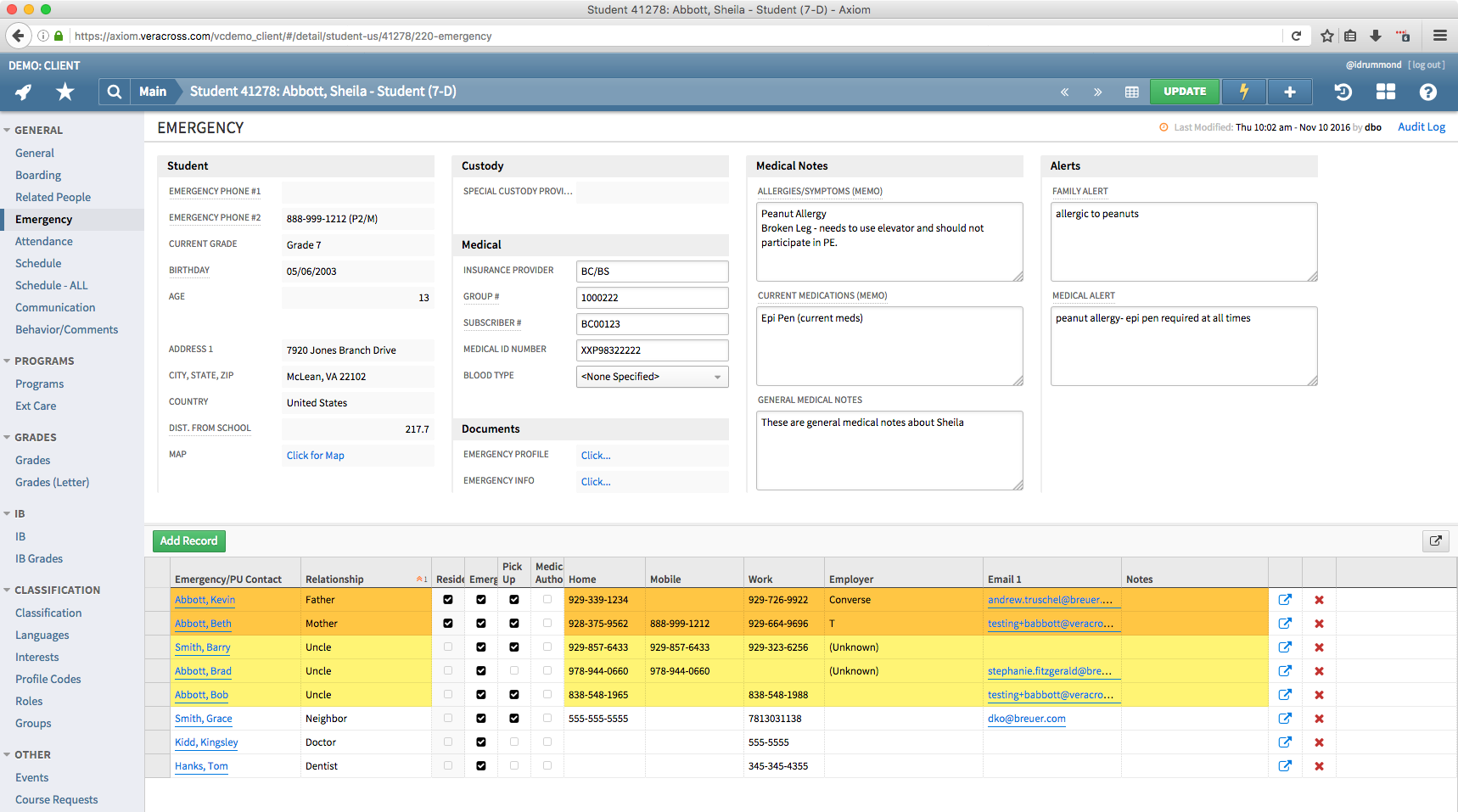Open the help question mark icon
Screen dimensions: 1458x812
[1427, 92]
